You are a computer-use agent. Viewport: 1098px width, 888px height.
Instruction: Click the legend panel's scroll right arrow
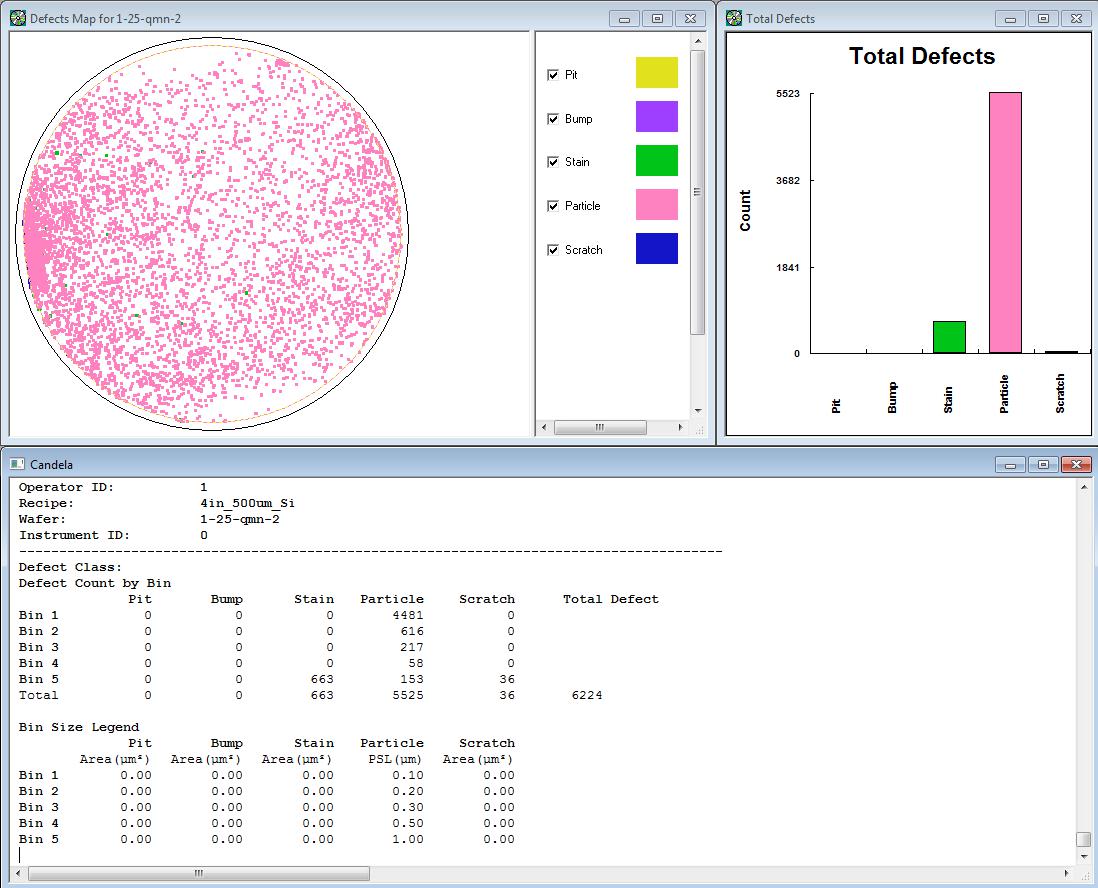(680, 427)
